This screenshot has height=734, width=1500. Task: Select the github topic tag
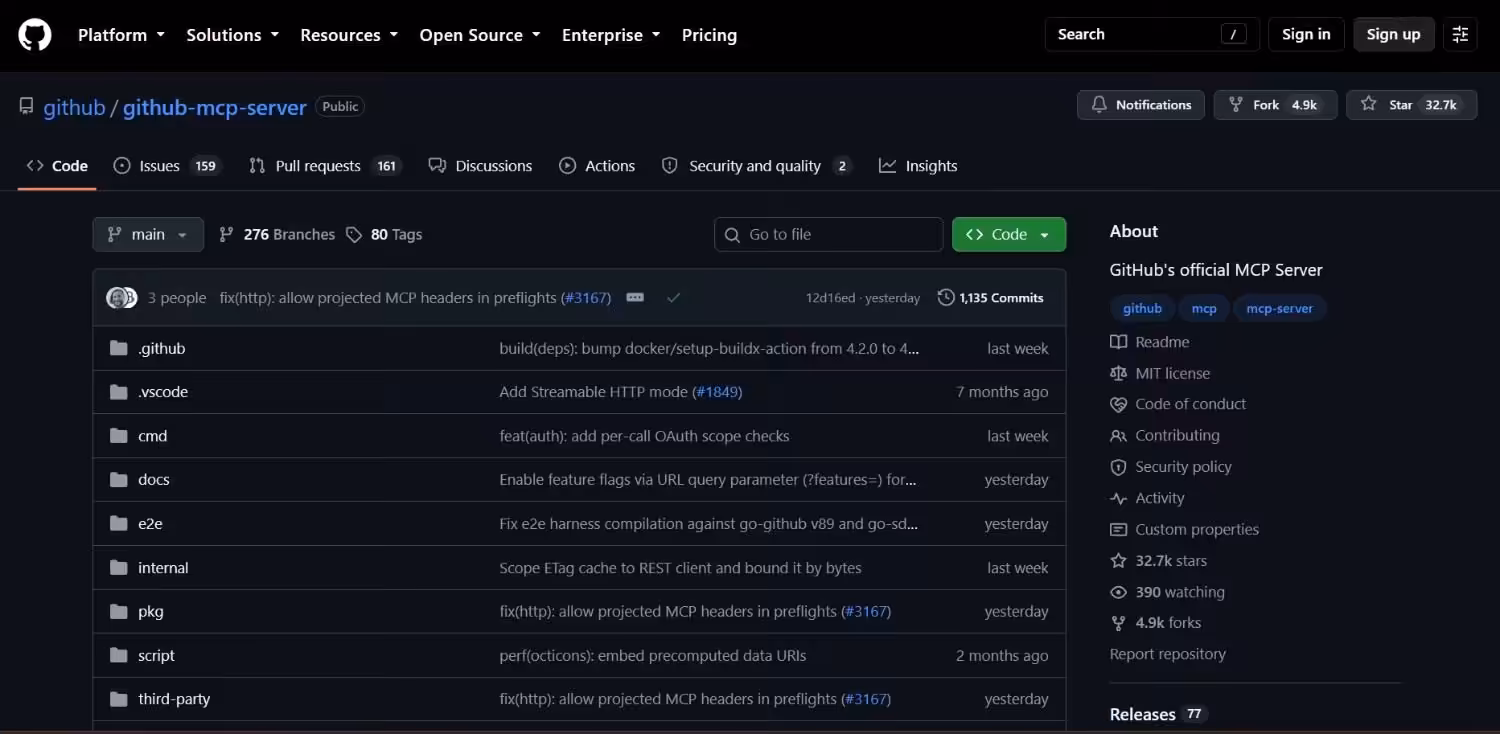click(1142, 309)
